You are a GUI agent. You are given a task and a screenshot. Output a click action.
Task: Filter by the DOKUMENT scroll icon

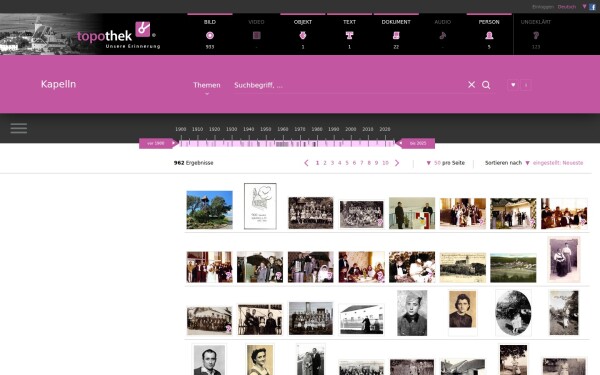coord(396,36)
